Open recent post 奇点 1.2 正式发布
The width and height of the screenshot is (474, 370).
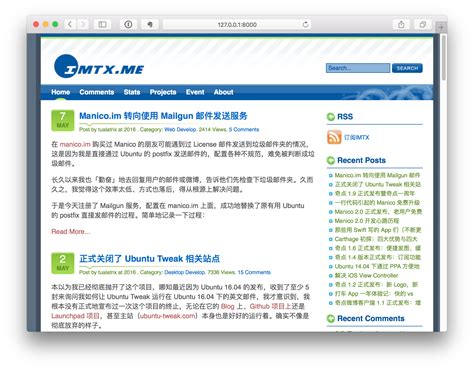(x=376, y=285)
